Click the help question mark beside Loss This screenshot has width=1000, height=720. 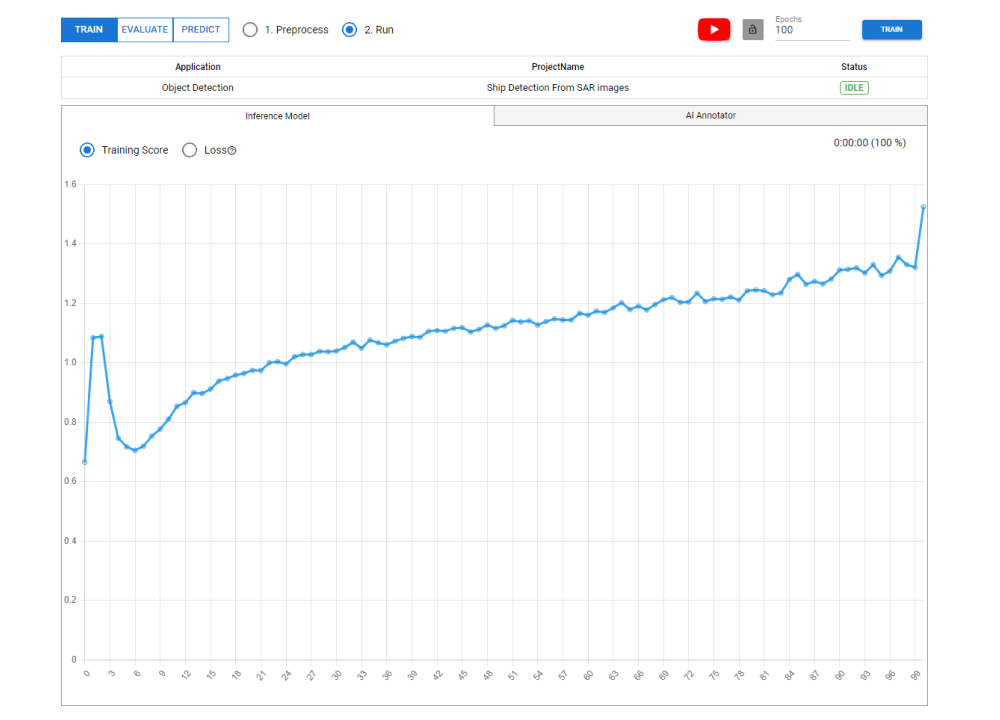(232, 151)
